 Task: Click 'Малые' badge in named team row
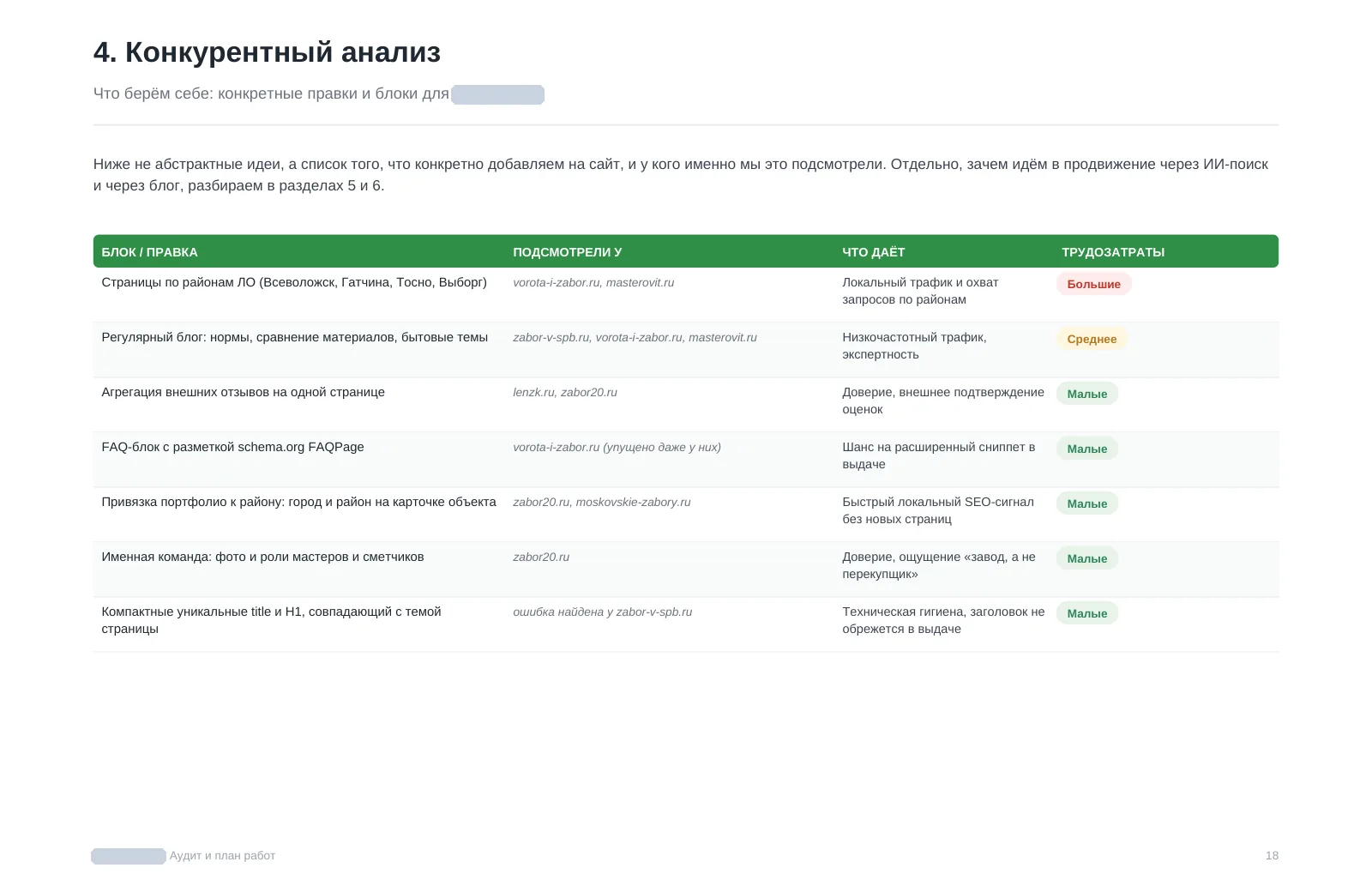[1086, 558]
